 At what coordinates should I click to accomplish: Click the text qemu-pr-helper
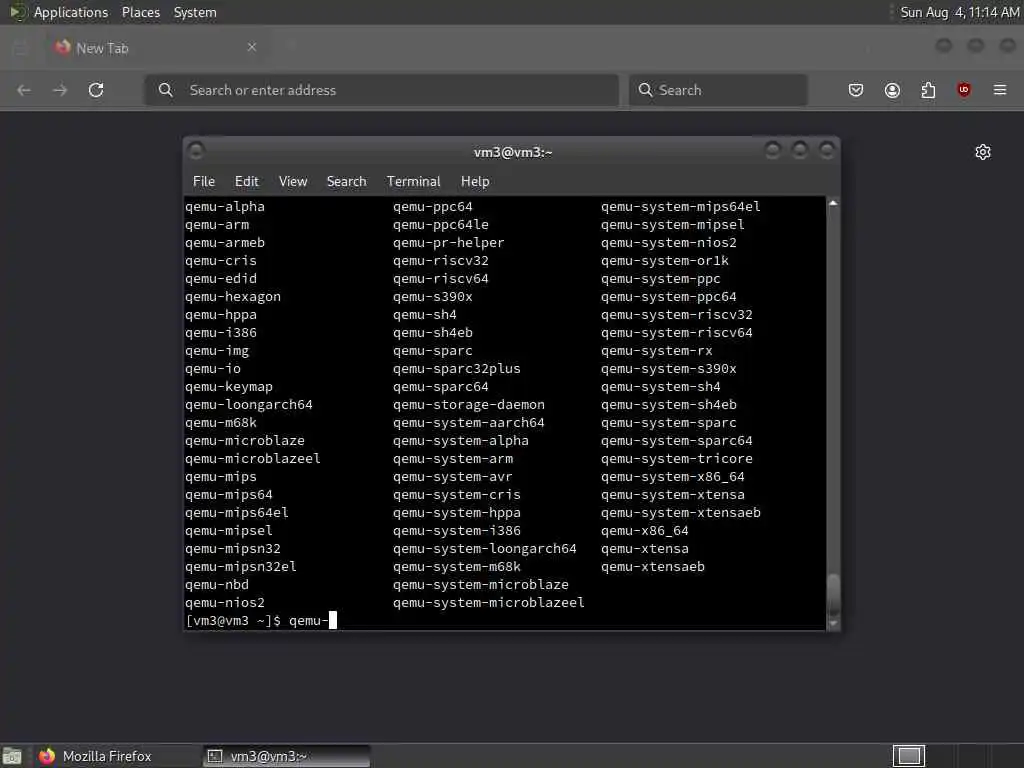[x=449, y=242]
